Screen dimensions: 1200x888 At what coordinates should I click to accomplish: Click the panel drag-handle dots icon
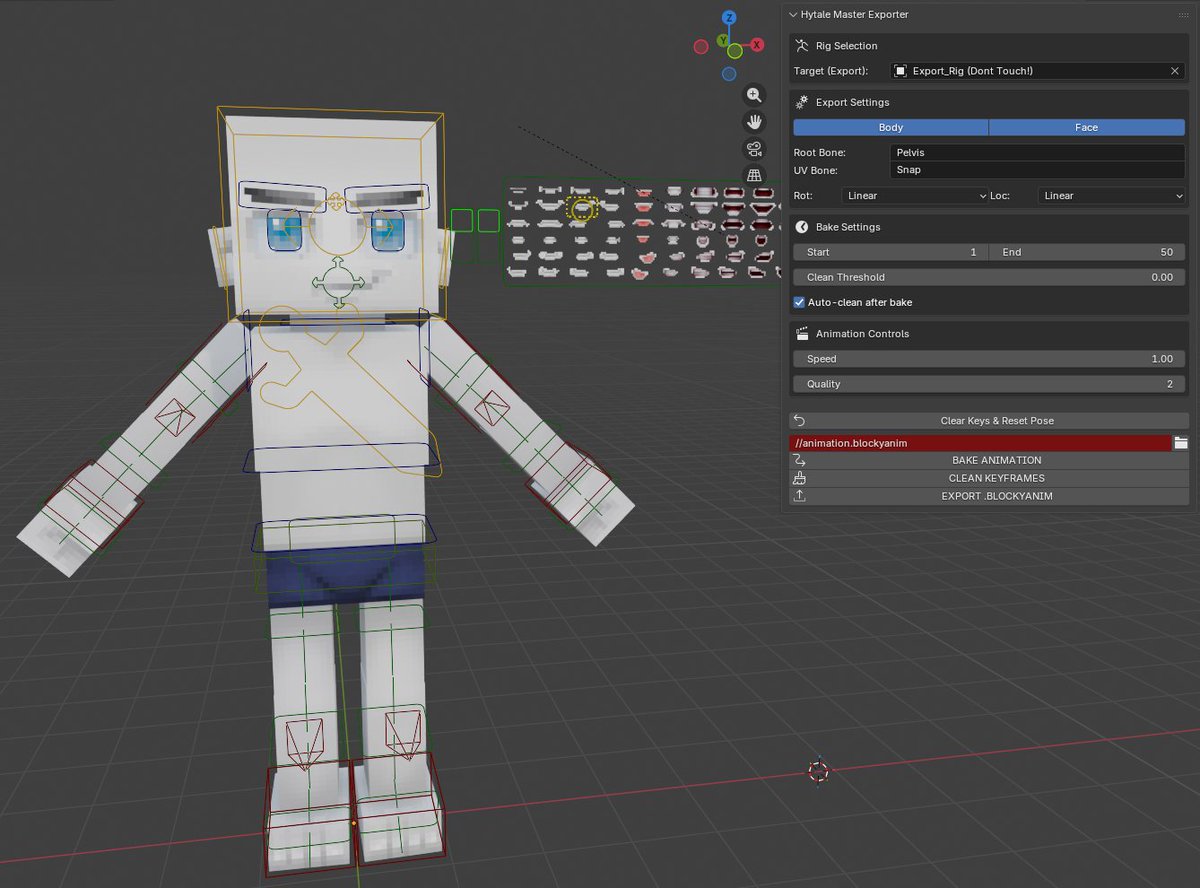pos(1183,15)
